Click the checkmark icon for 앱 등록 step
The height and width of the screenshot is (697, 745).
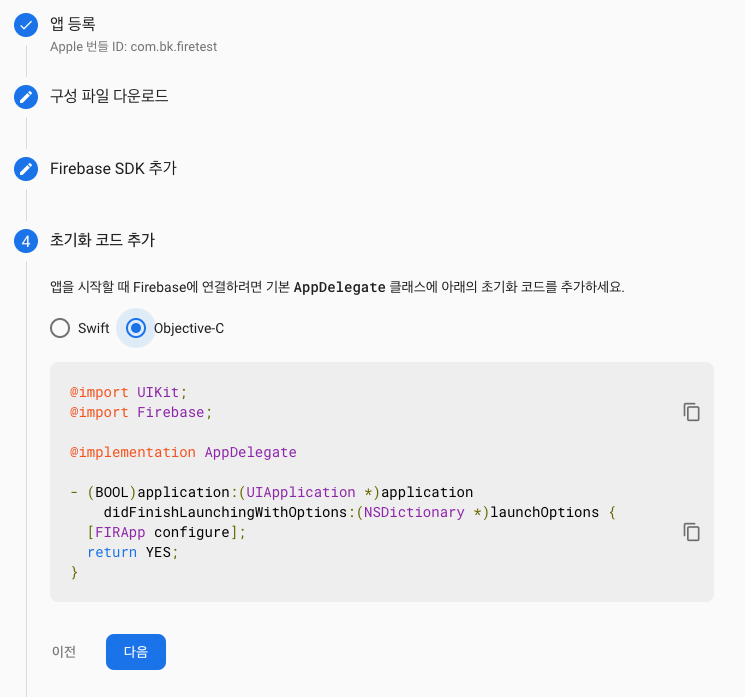pyautogui.click(x=26, y=26)
